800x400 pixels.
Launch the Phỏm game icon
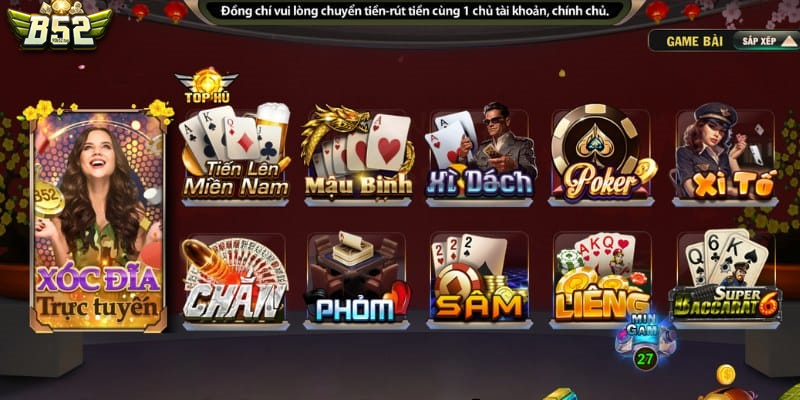click(357, 279)
